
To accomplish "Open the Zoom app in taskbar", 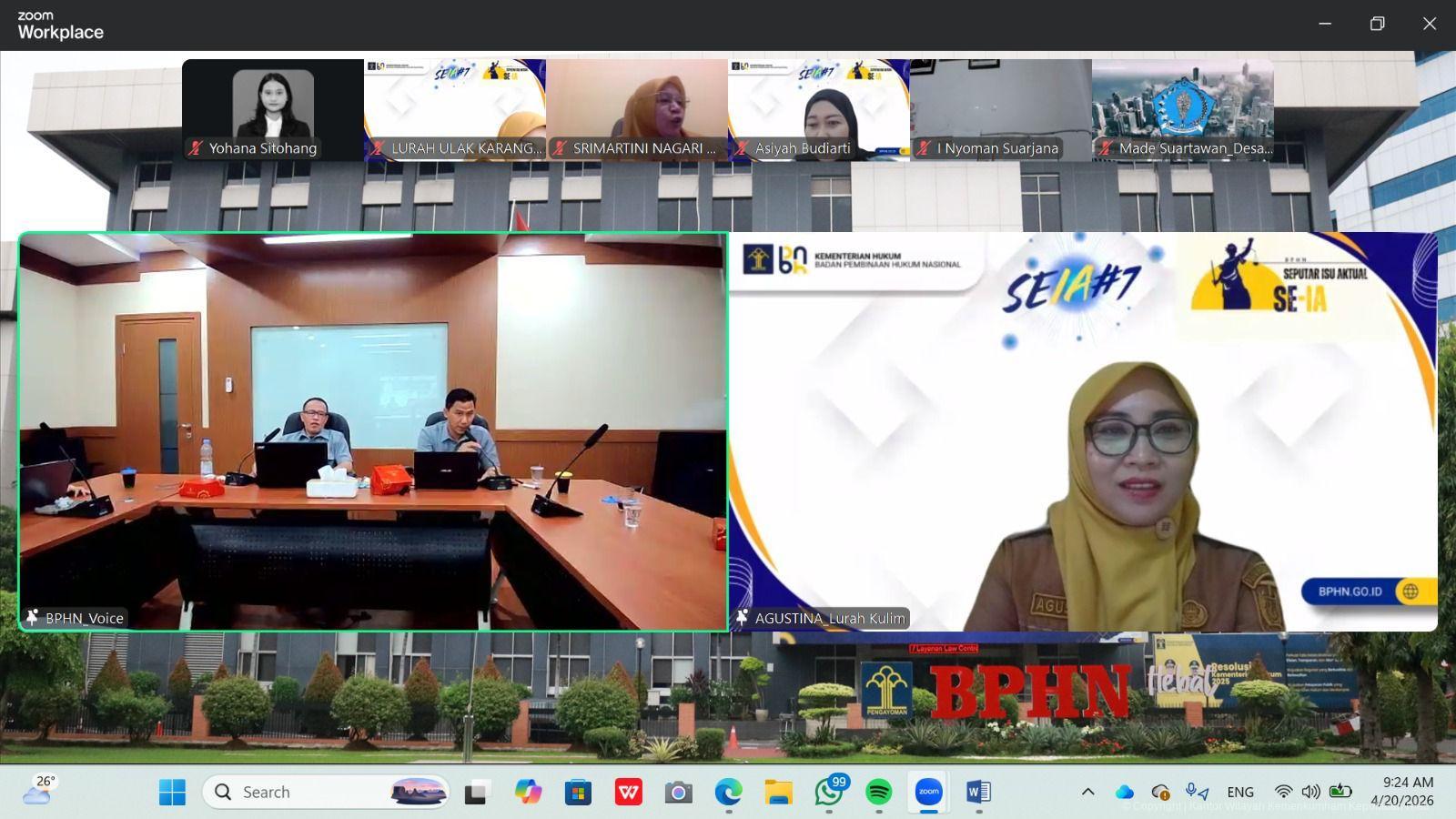I will 928,792.
